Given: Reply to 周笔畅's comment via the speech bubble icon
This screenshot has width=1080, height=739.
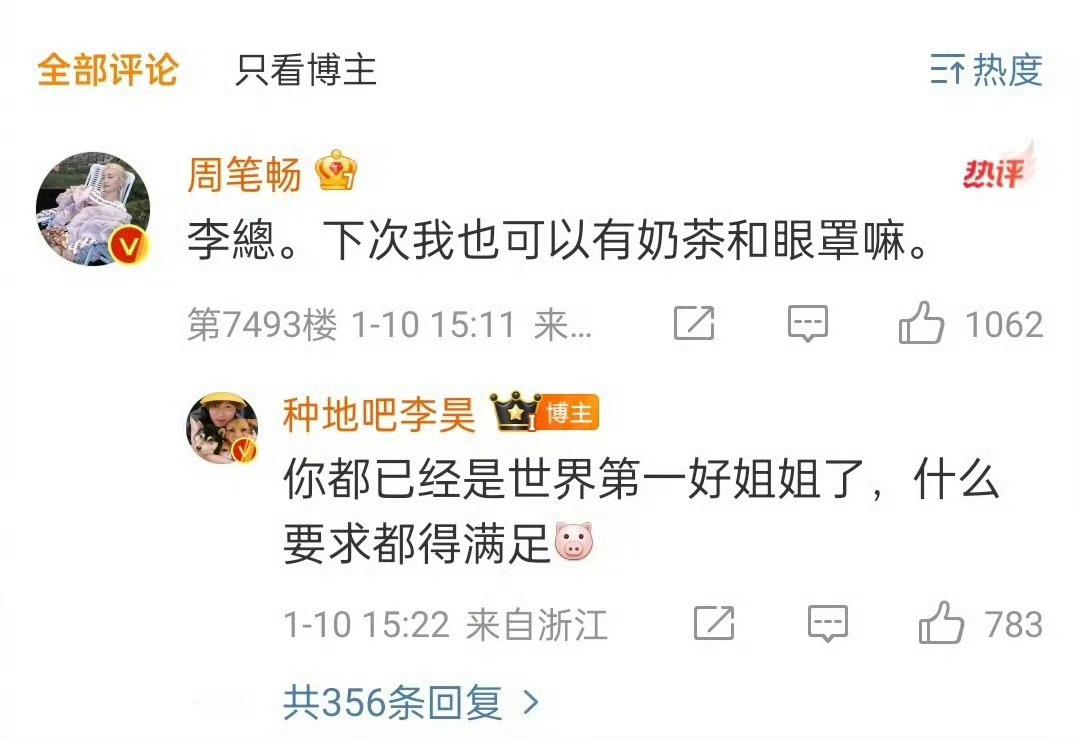Looking at the screenshot, I should (808, 323).
